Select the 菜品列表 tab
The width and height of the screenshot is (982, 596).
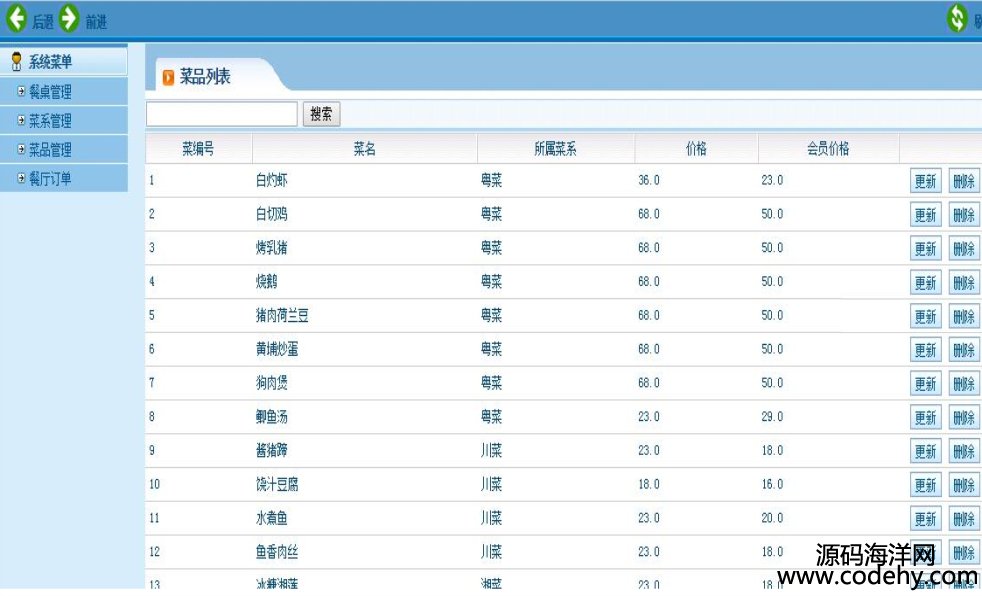[x=205, y=76]
